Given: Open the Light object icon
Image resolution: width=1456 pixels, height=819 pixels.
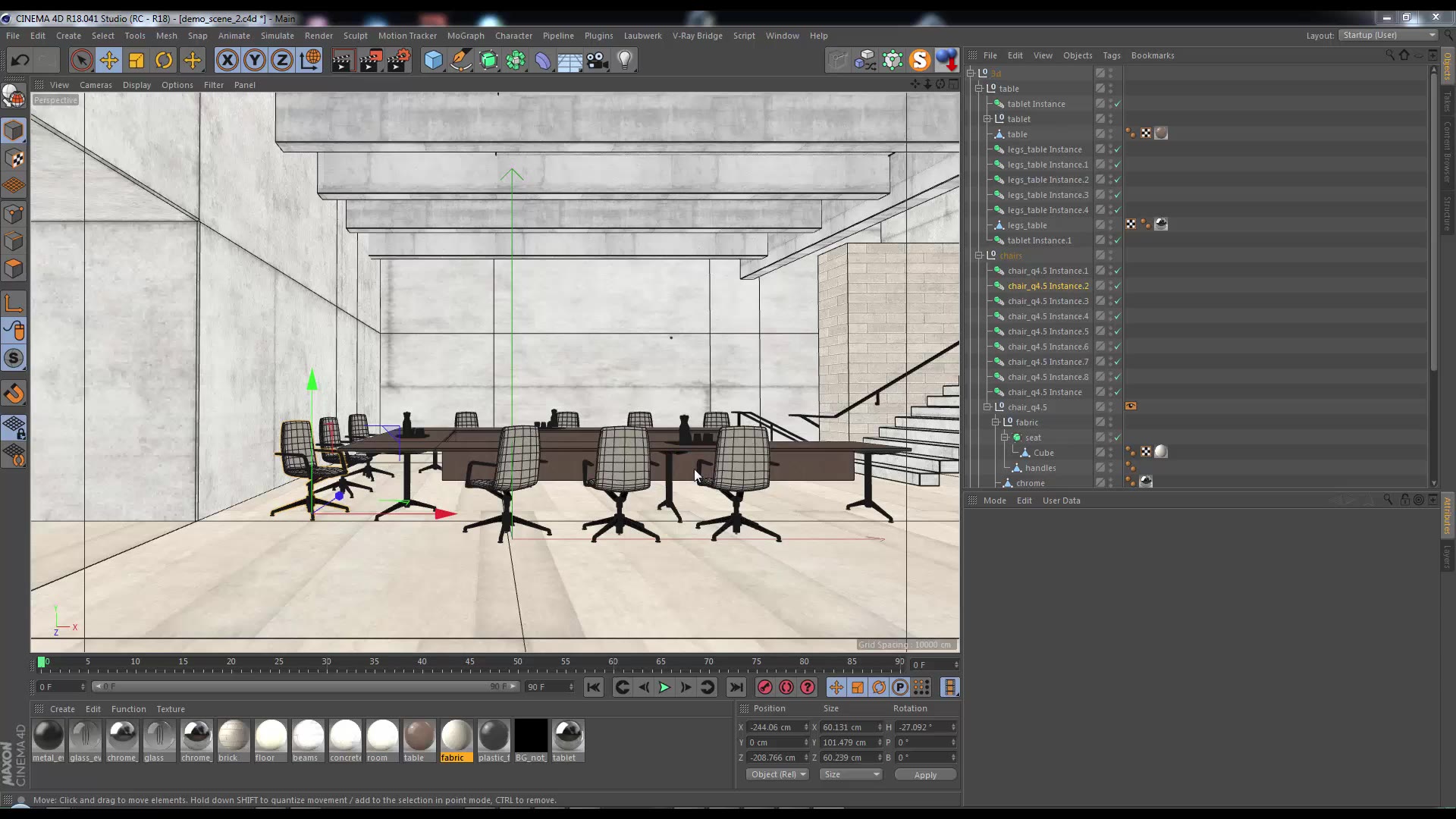Looking at the screenshot, I should [x=625, y=61].
